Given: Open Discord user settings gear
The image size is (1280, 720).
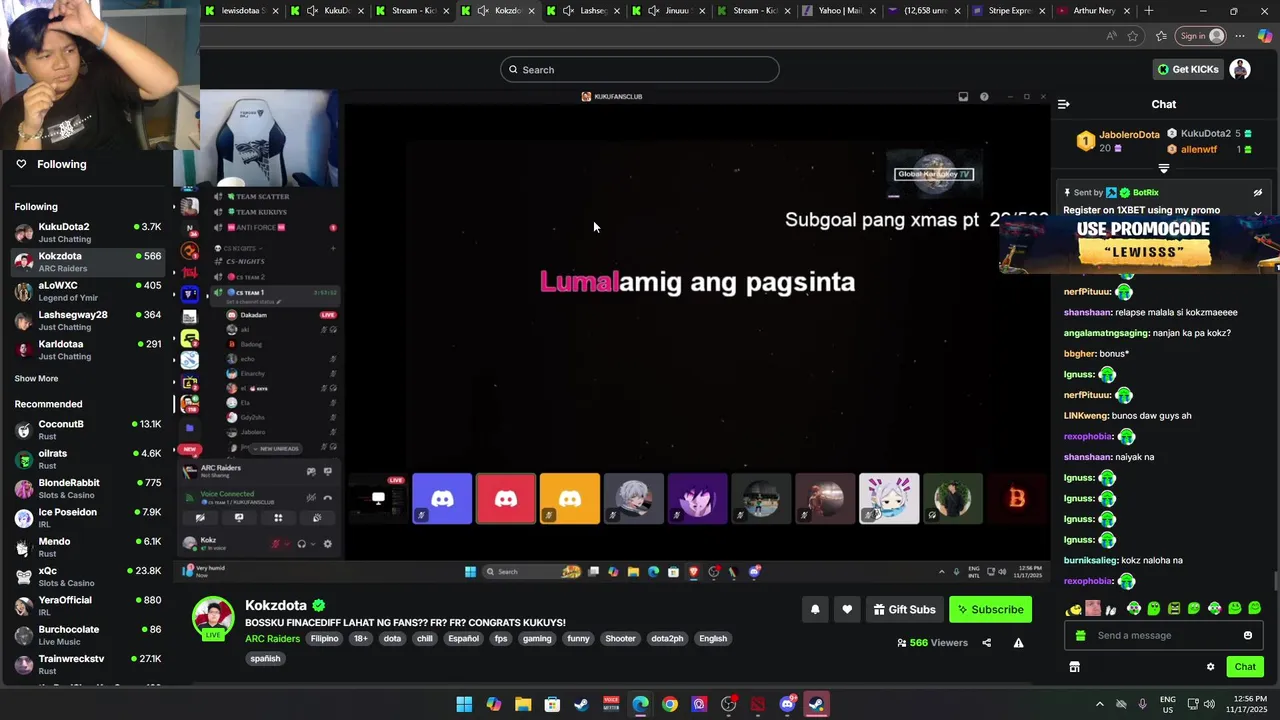Looking at the screenshot, I should (x=327, y=544).
